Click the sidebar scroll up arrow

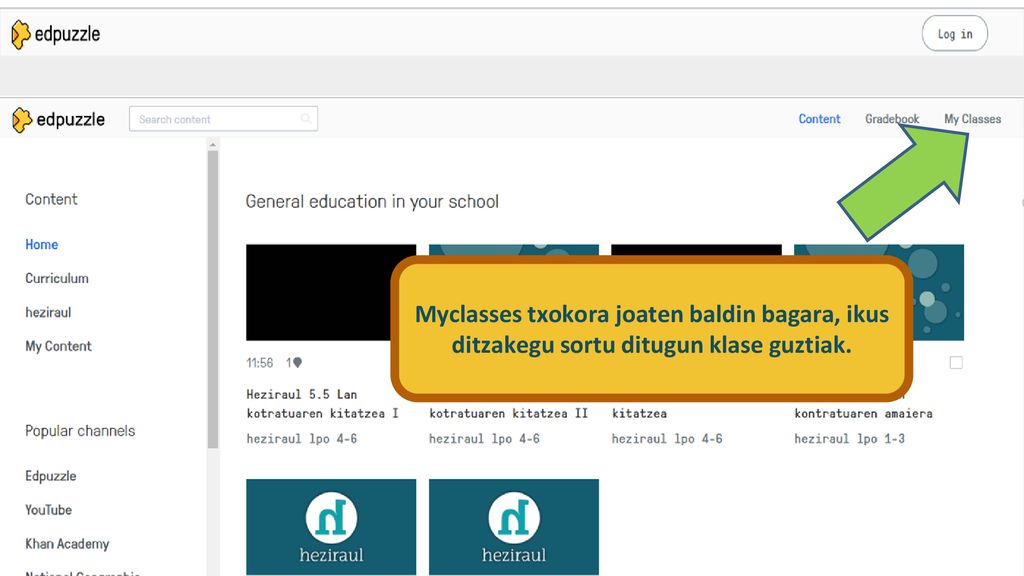[x=212, y=144]
